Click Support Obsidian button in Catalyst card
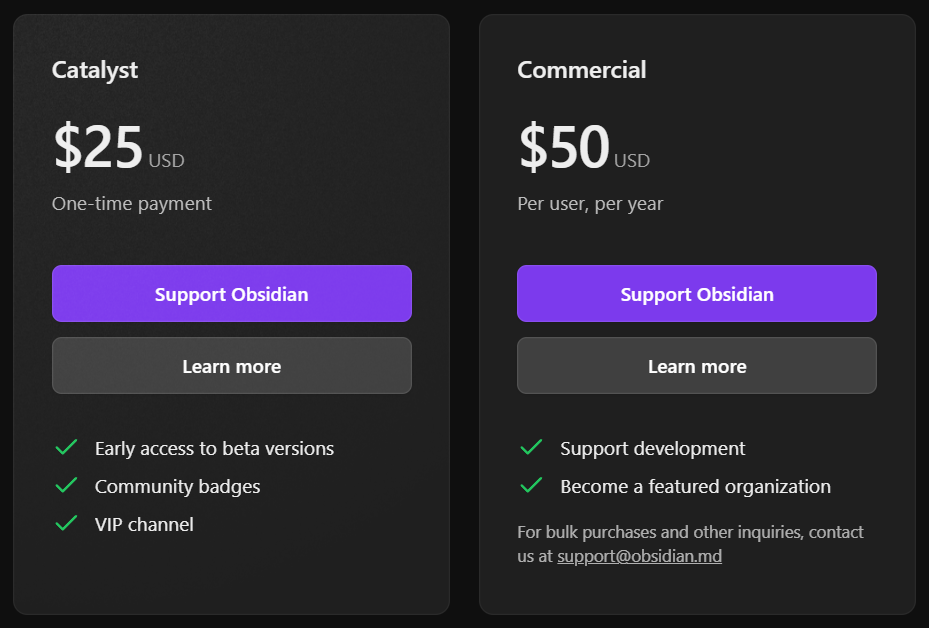Image resolution: width=929 pixels, height=628 pixels. [x=232, y=294]
